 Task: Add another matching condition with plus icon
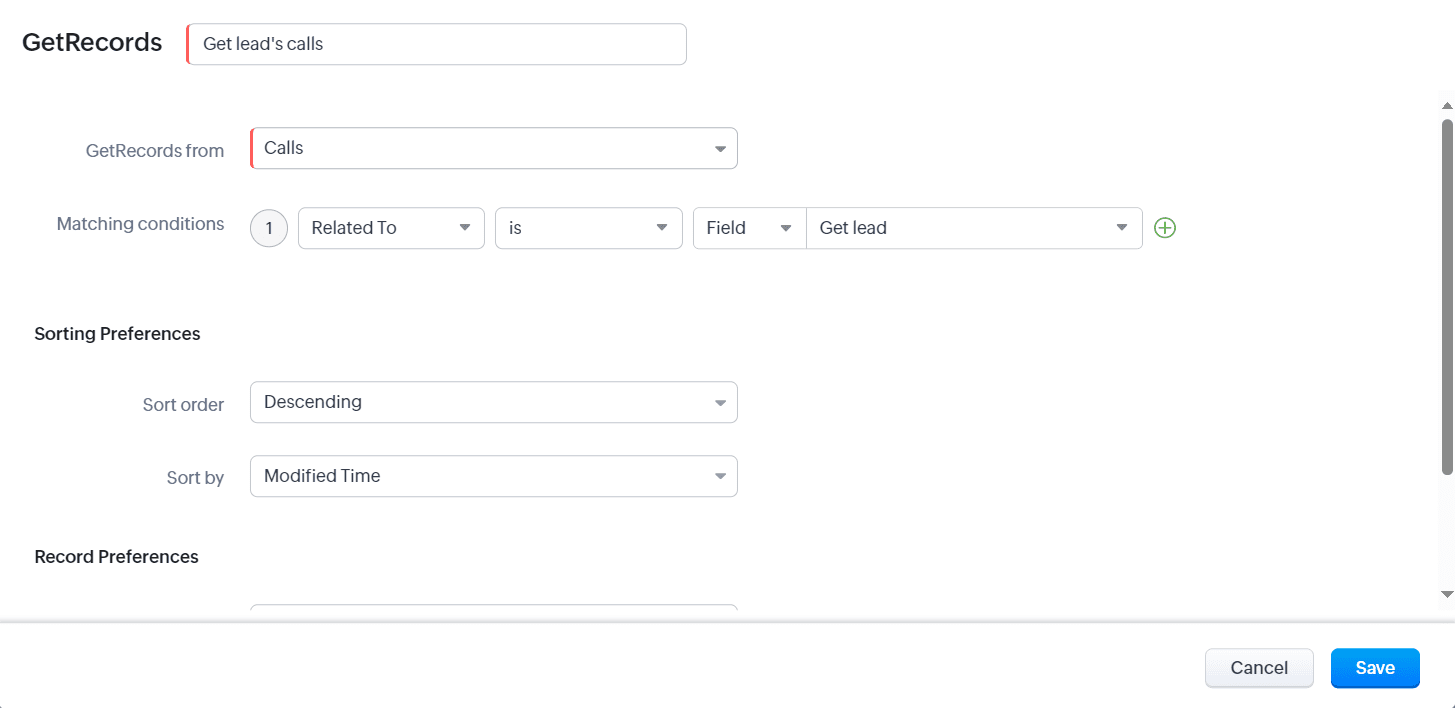click(1165, 228)
